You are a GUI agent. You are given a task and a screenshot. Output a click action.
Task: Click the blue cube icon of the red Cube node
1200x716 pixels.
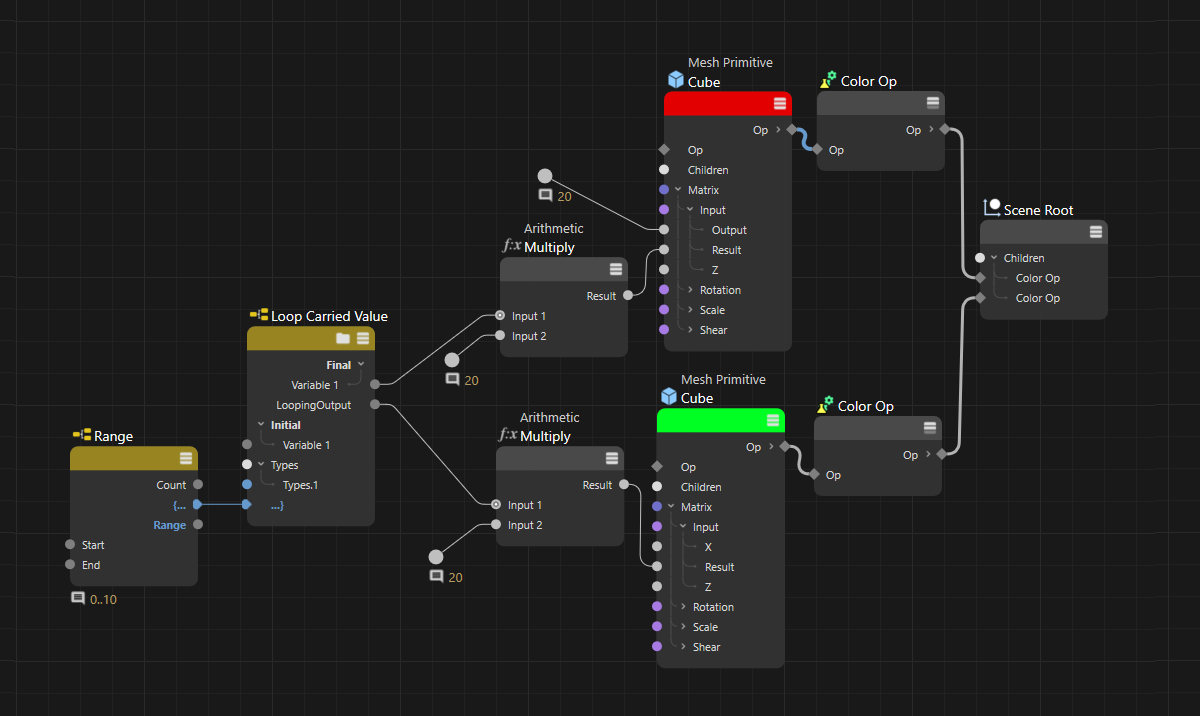[x=676, y=81]
